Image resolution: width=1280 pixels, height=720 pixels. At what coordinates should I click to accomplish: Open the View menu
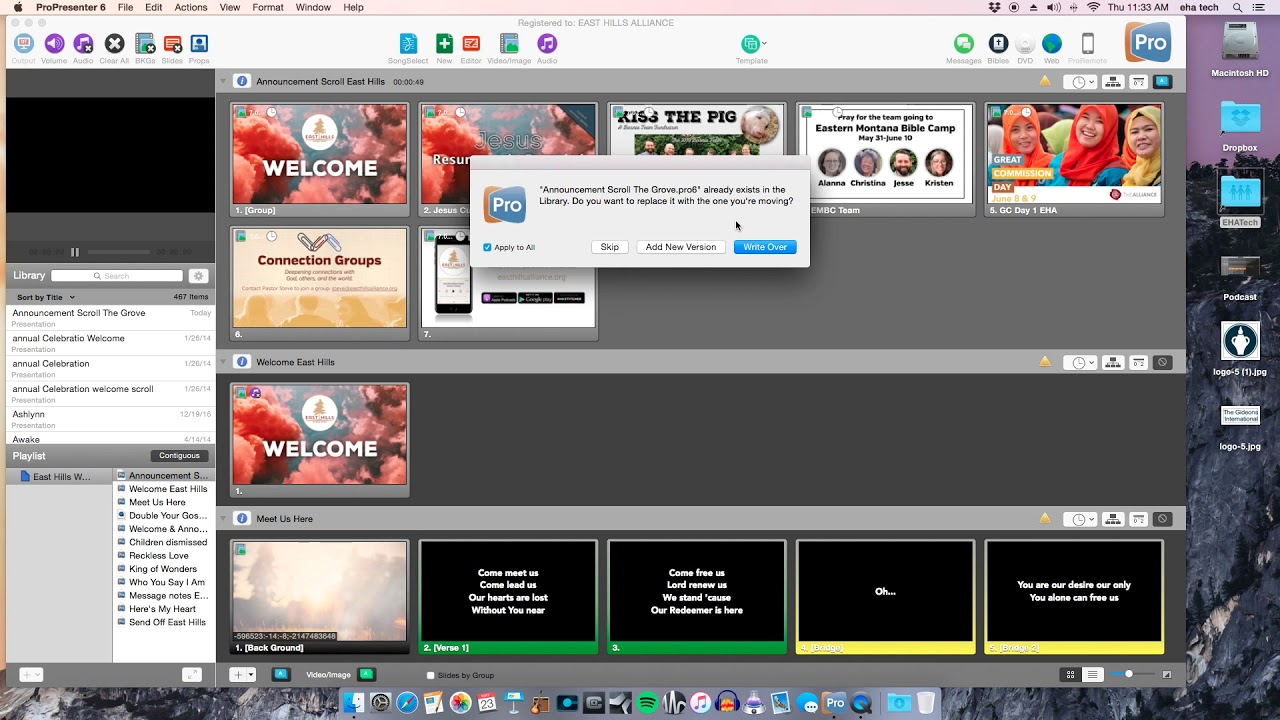coord(230,7)
